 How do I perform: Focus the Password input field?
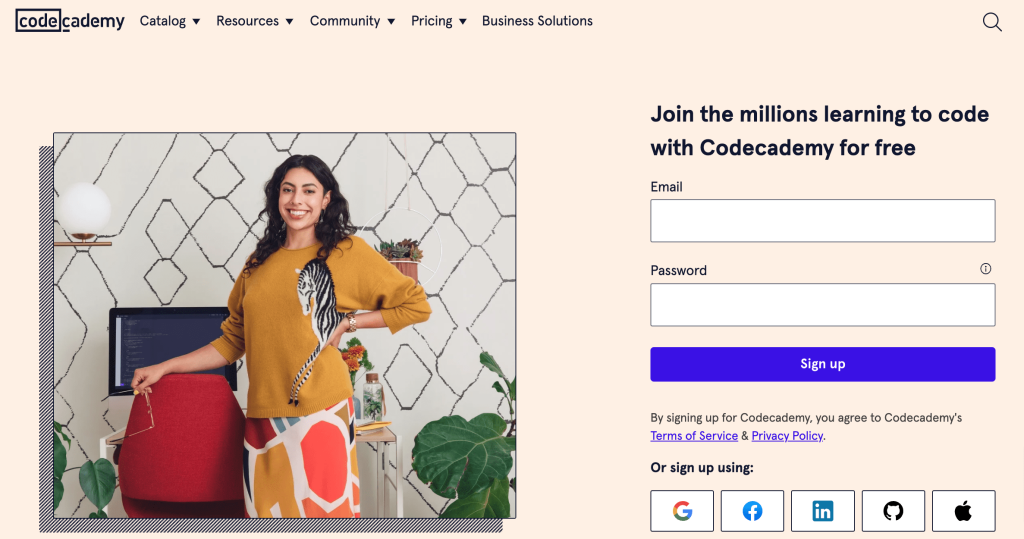click(x=822, y=305)
